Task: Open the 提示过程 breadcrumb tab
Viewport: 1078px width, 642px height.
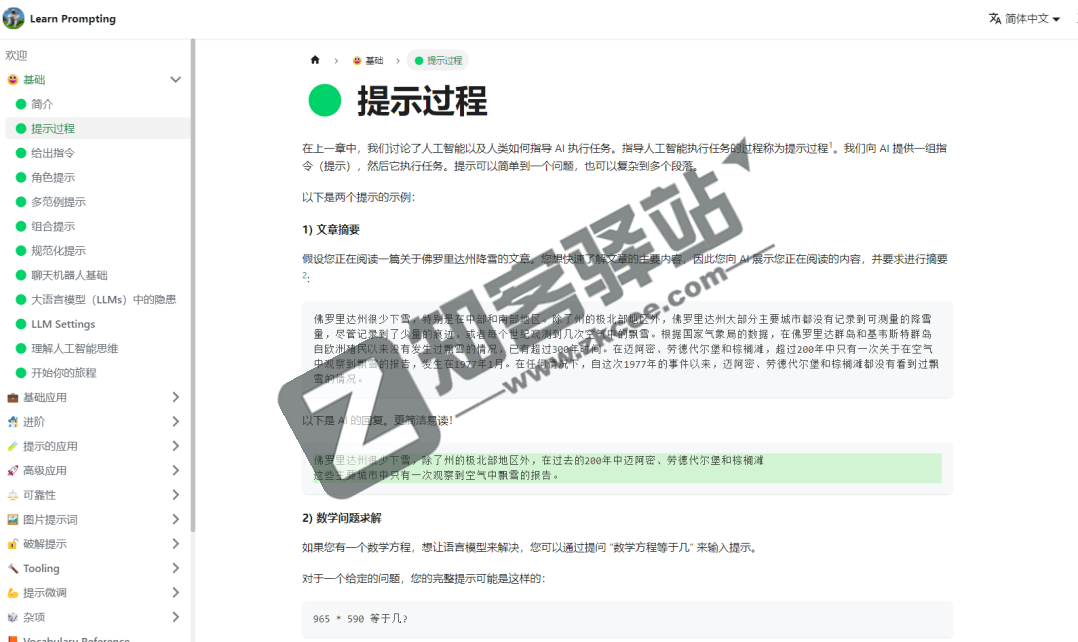Action: pyautogui.click(x=438, y=60)
